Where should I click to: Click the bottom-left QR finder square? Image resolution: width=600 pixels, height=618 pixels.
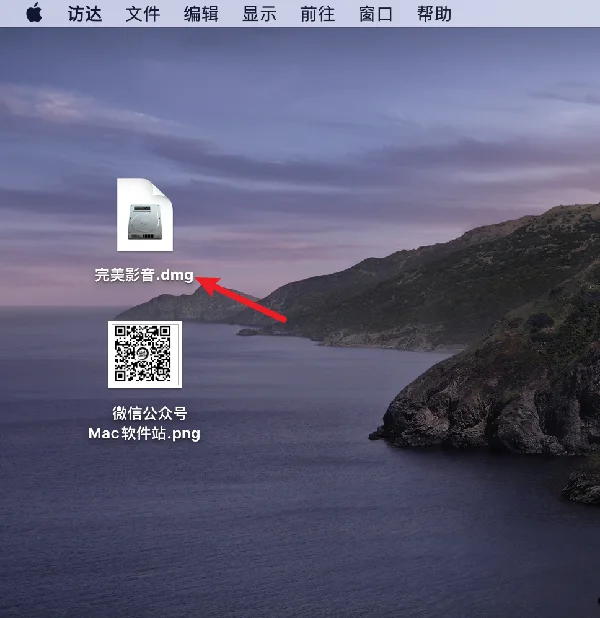tap(121, 376)
